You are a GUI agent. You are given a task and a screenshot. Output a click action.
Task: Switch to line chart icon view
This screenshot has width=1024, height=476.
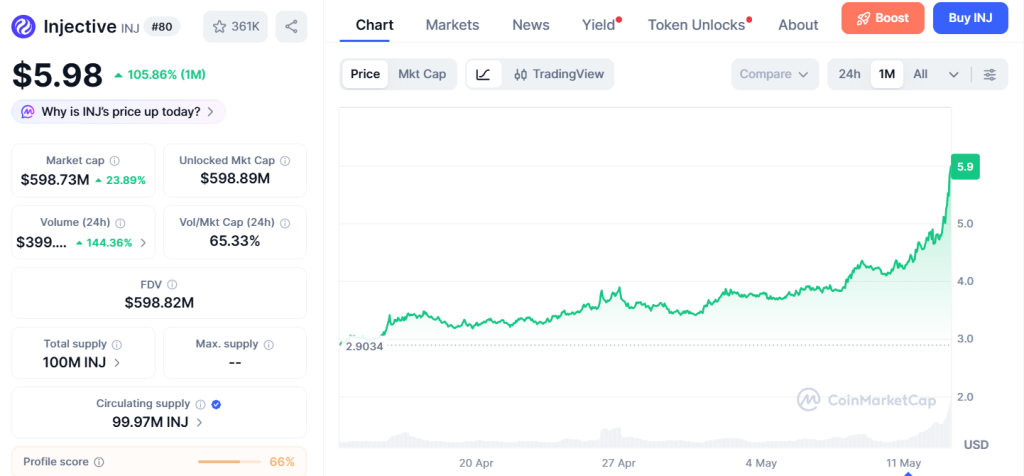[484, 74]
